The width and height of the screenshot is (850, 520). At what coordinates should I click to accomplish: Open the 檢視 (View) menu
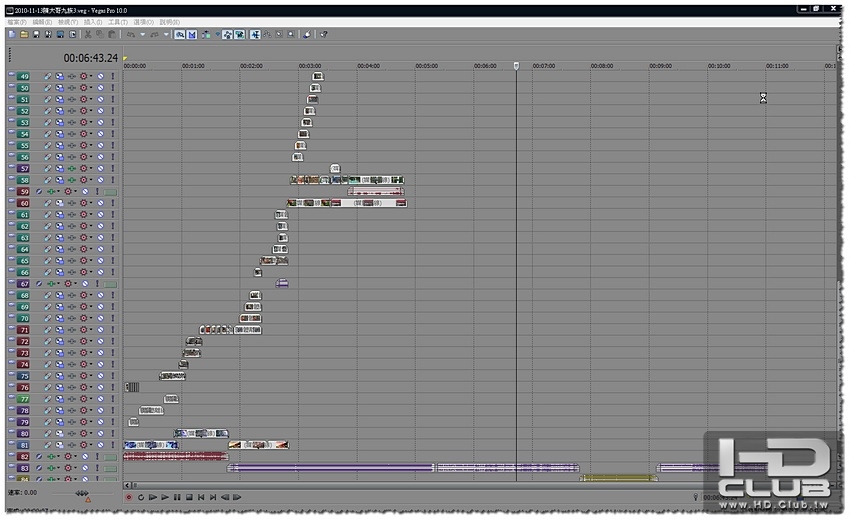coord(68,22)
